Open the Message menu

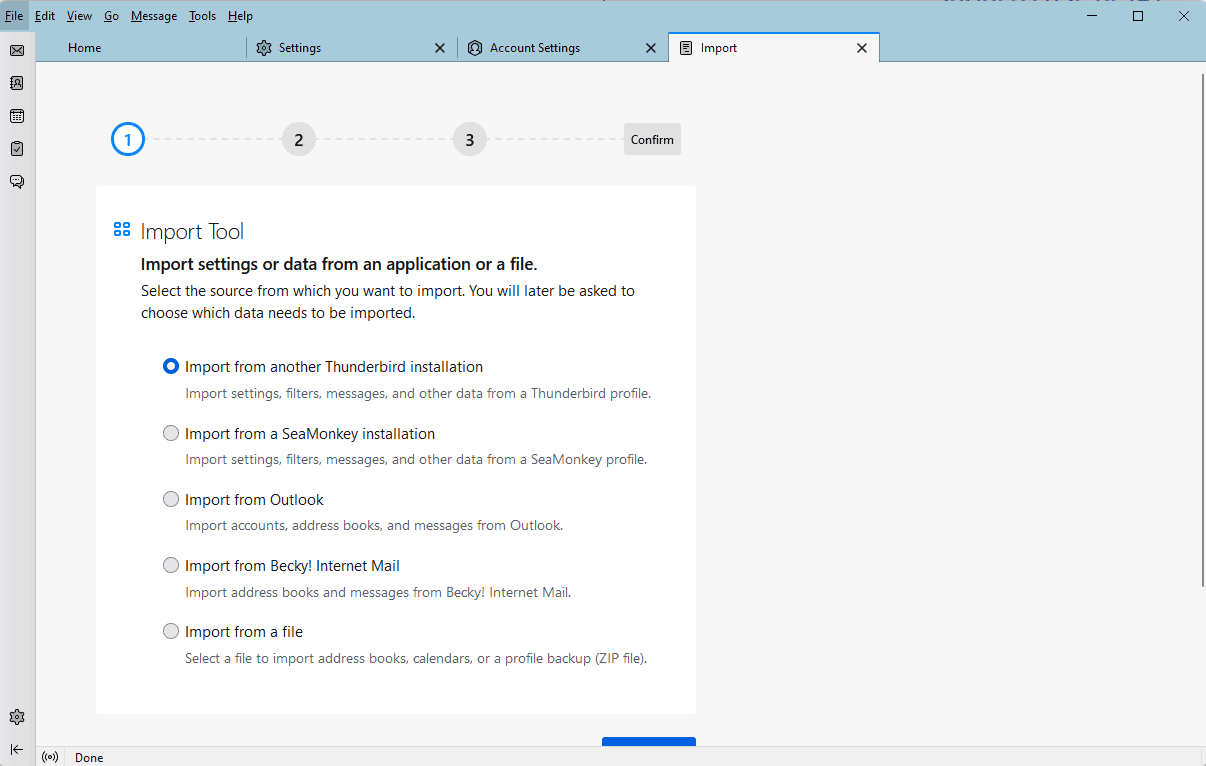[154, 16]
